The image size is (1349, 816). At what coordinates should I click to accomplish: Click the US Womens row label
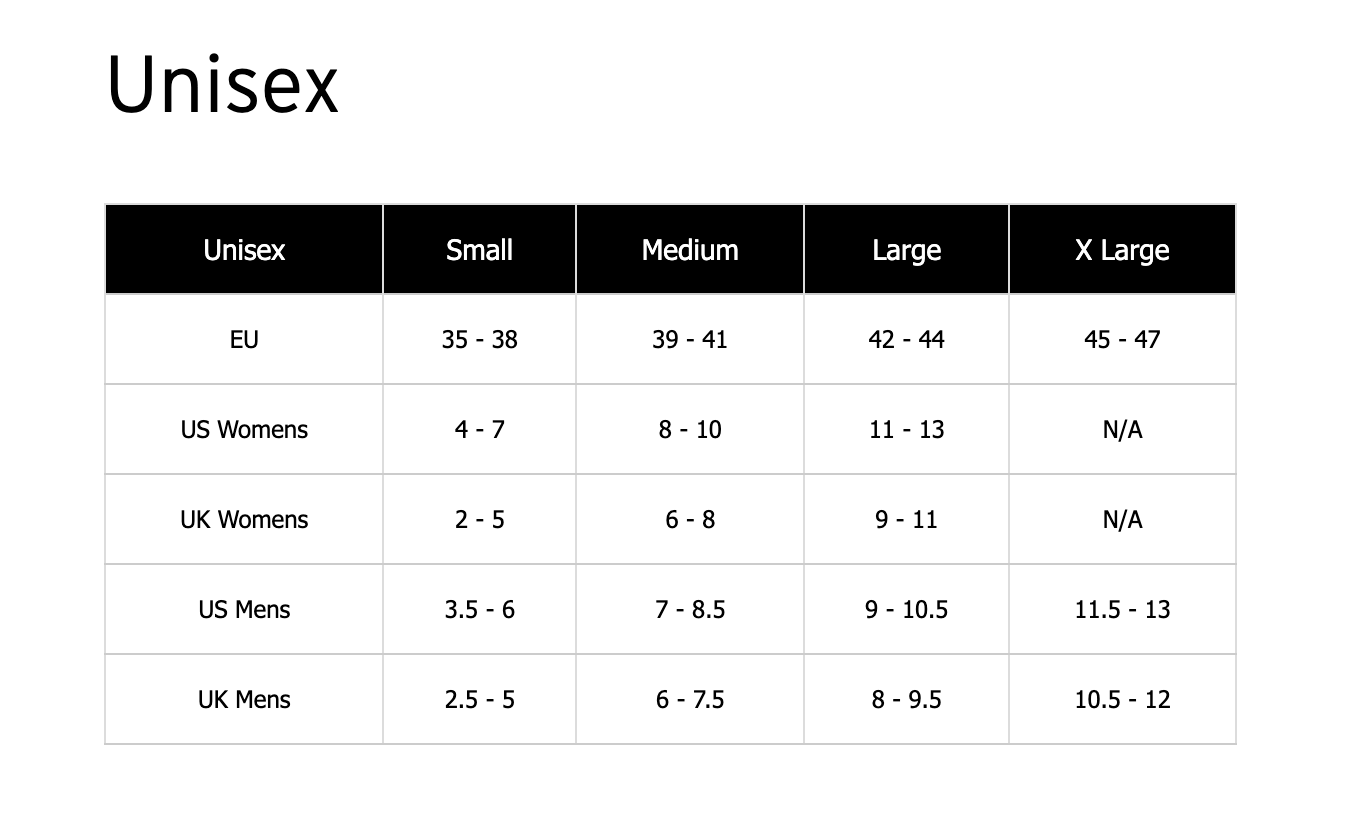(x=244, y=429)
